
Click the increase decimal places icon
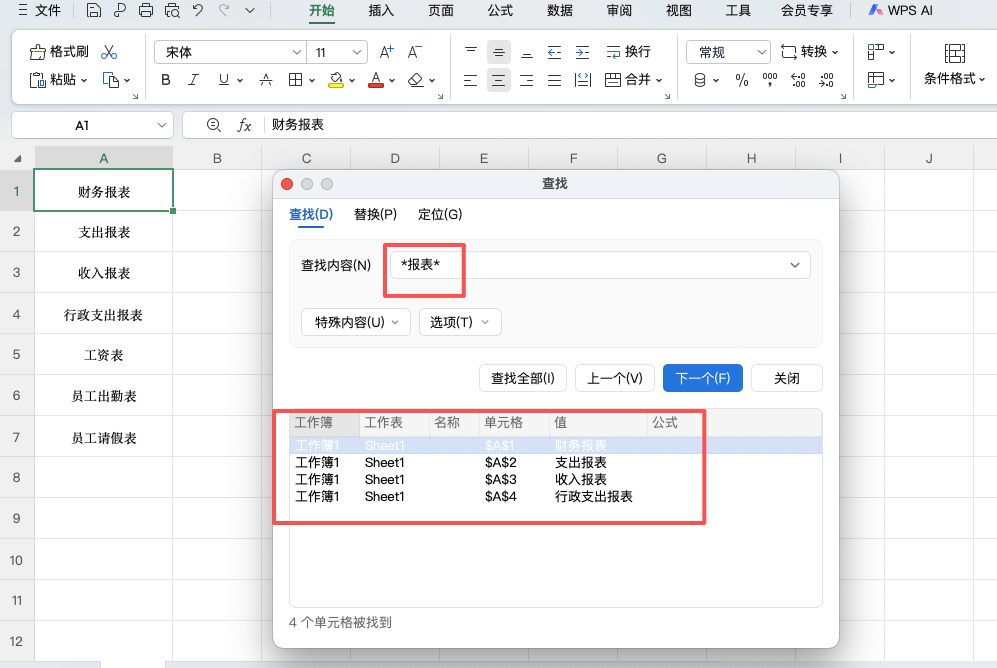click(798, 80)
